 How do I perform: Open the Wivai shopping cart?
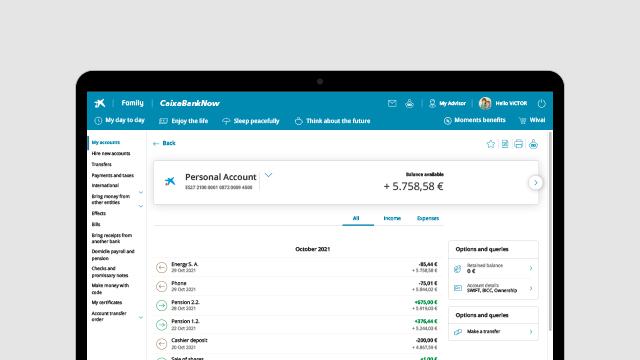coord(532,120)
